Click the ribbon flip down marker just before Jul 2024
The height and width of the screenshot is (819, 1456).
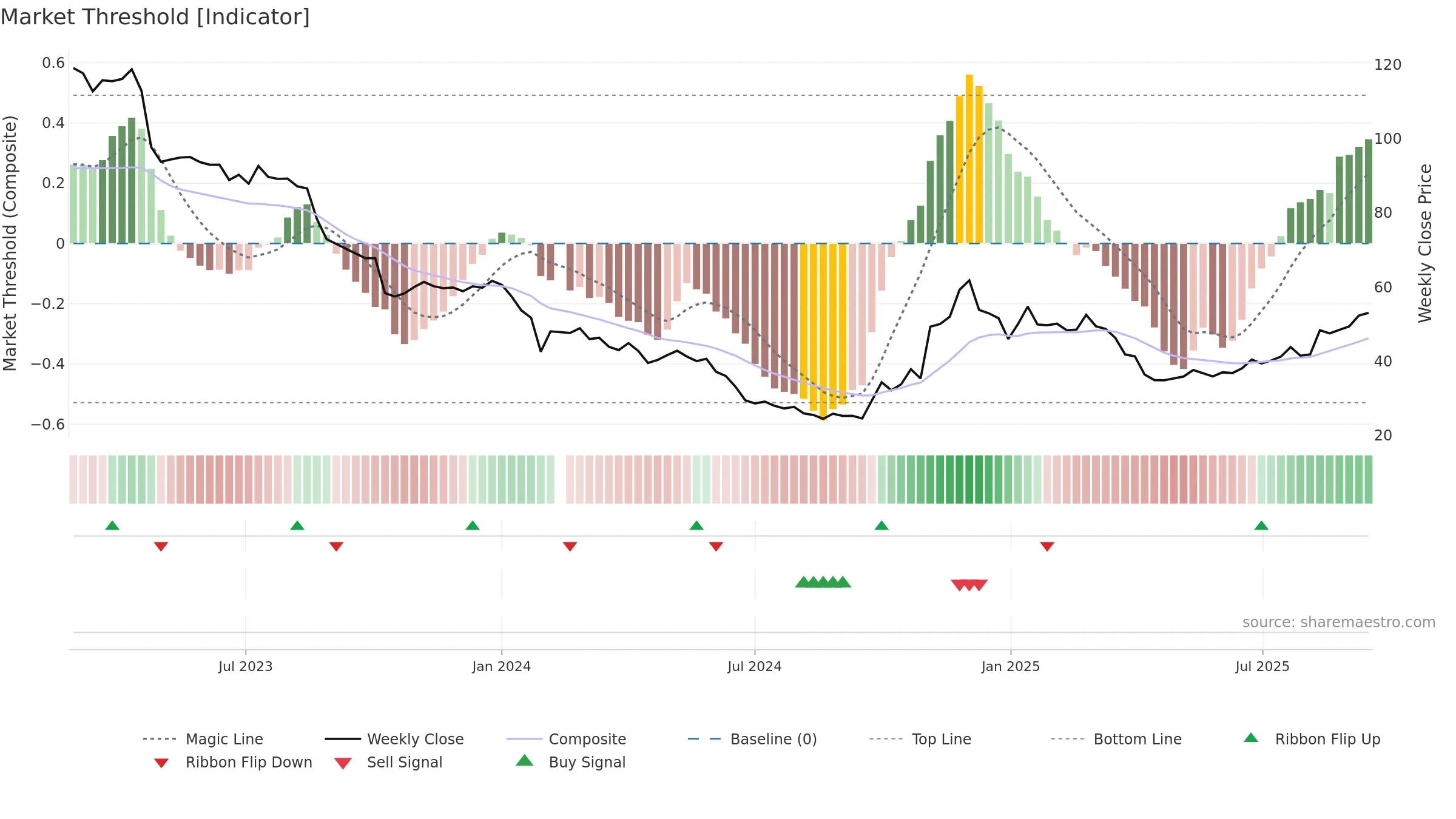pos(716,547)
